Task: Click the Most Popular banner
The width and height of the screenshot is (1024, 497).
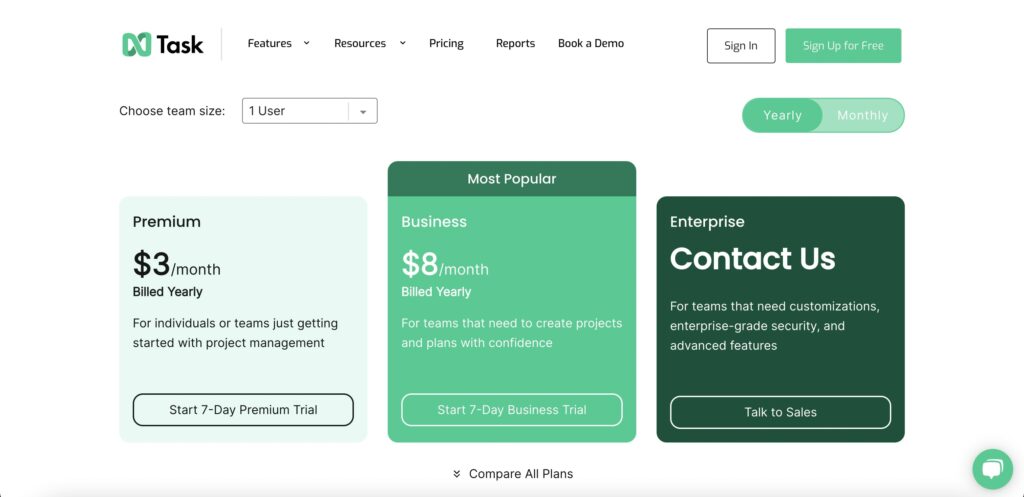Action: [x=511, y=179]
